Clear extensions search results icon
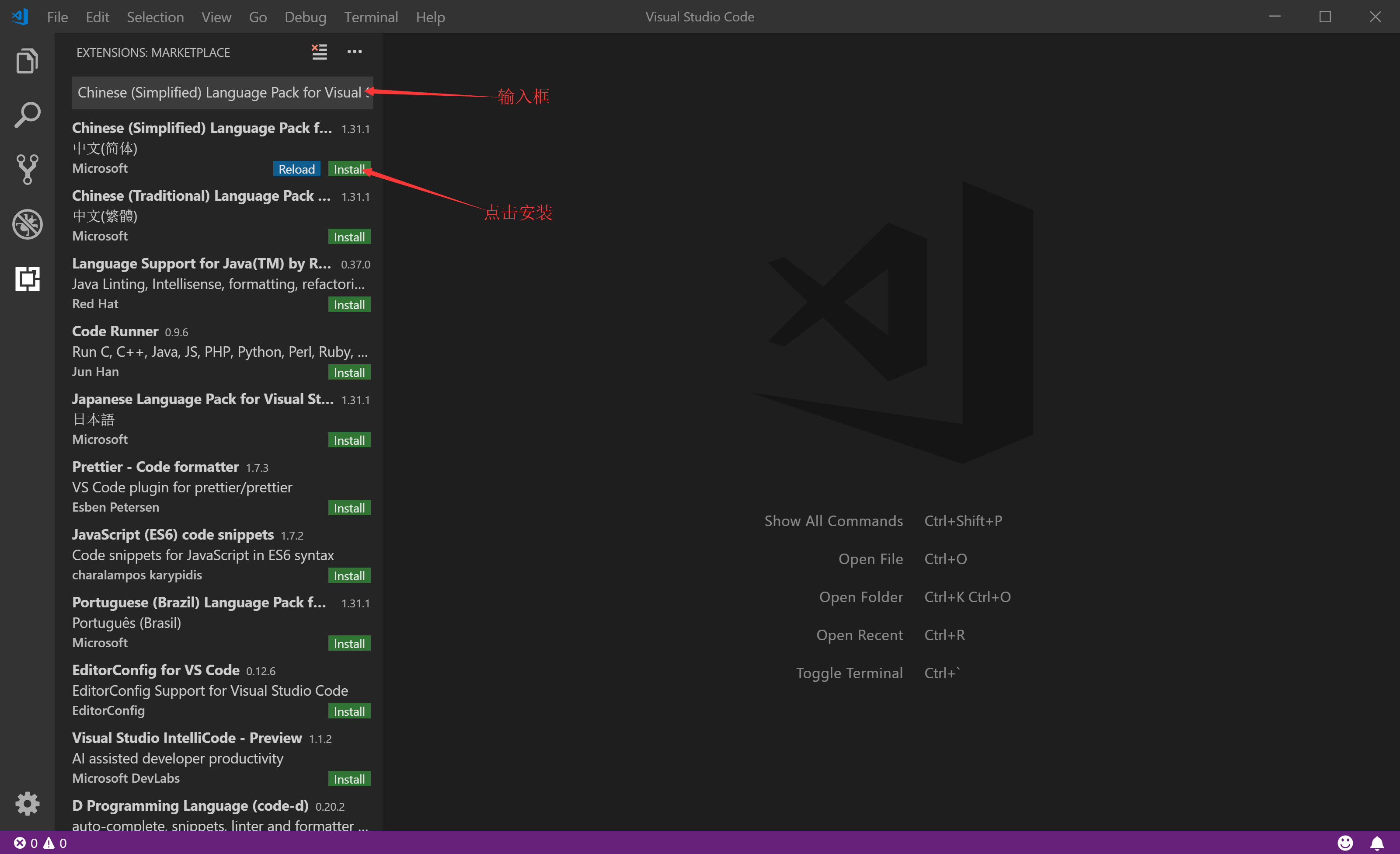This screenshot has height=854, width=1400. [x=319, y=52]
